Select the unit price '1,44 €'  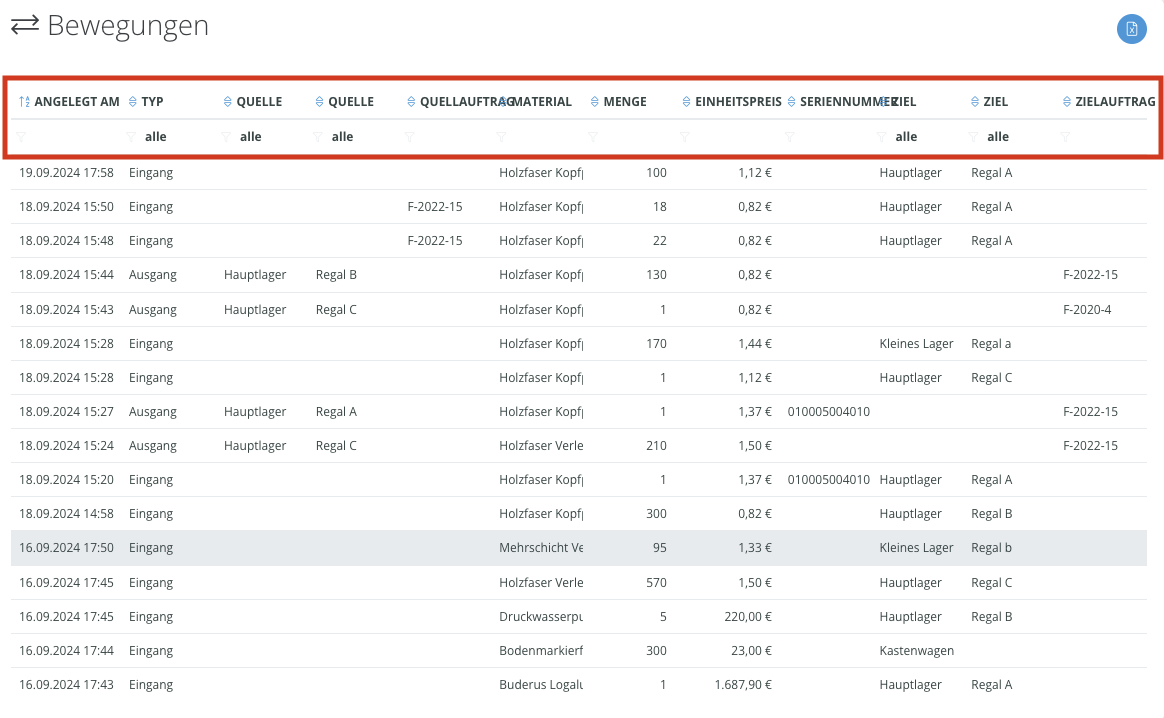[x=755, y=344]
